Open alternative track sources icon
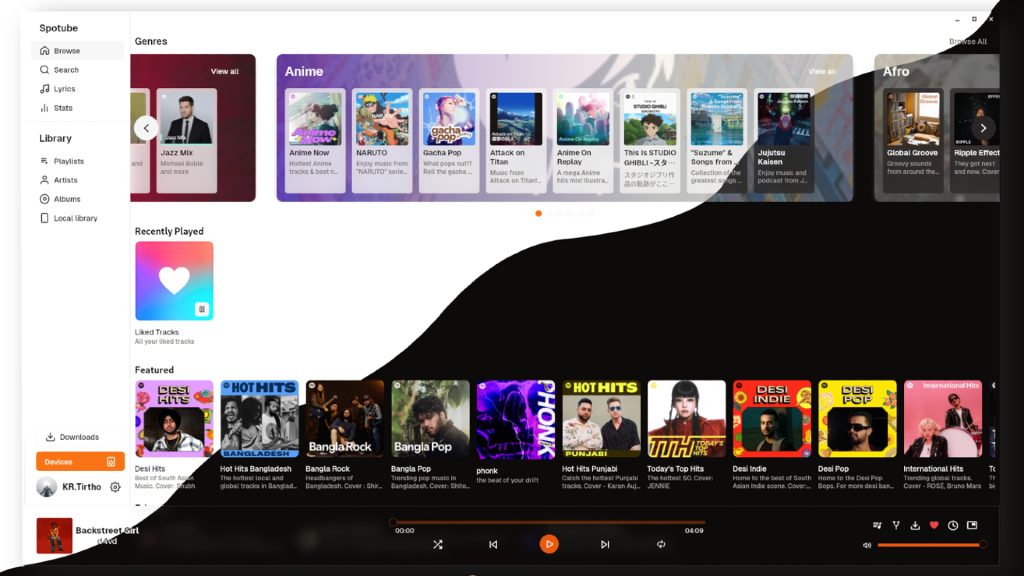The image size is (1024, 576). coord(896,525)
